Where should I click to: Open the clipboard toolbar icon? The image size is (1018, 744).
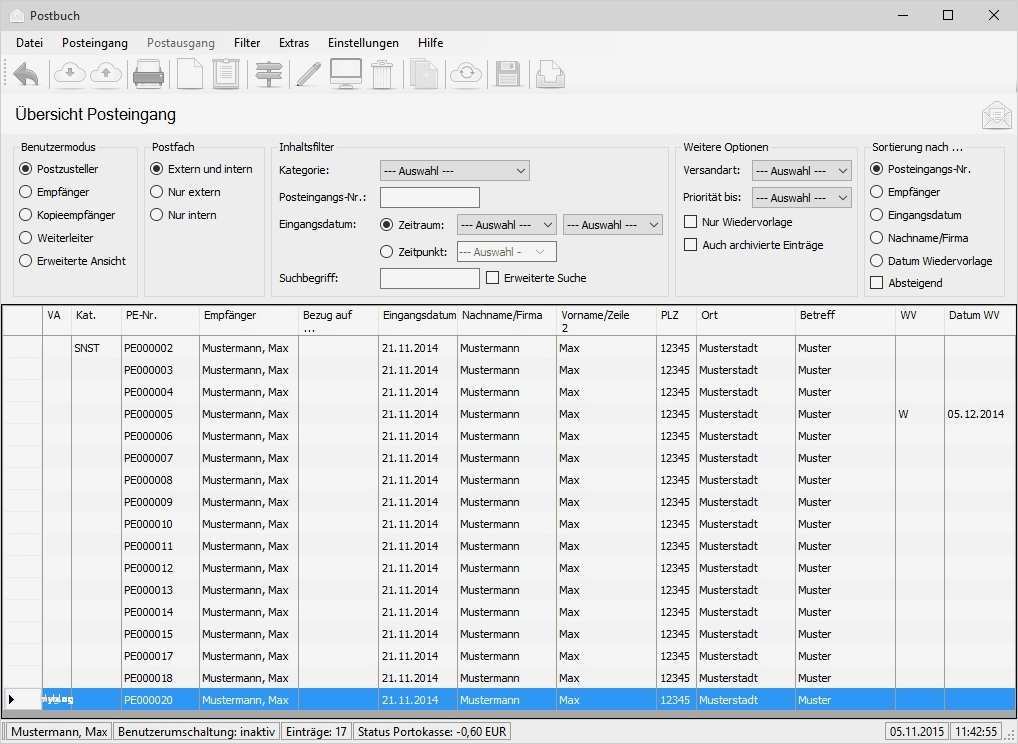pyautogui.click(x=226, y=73)
